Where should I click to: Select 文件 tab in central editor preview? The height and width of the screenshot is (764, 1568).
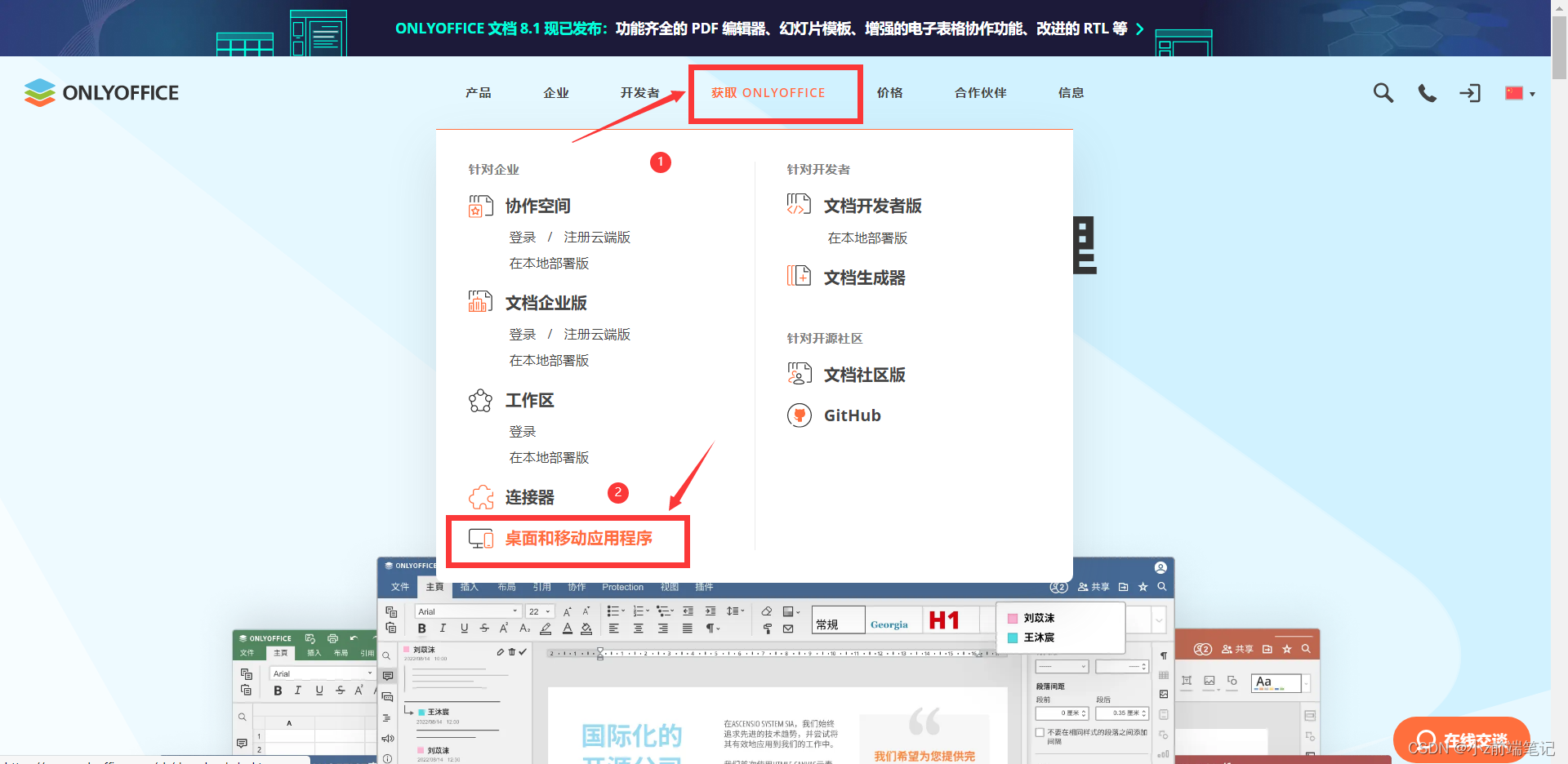399,587
